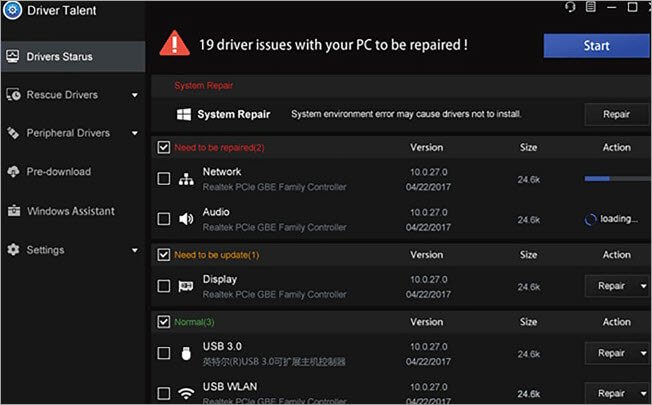The width and height of the screenshot is (652, 405).
Task: Click the Normal(3) group label
Action: click(194, 322)
